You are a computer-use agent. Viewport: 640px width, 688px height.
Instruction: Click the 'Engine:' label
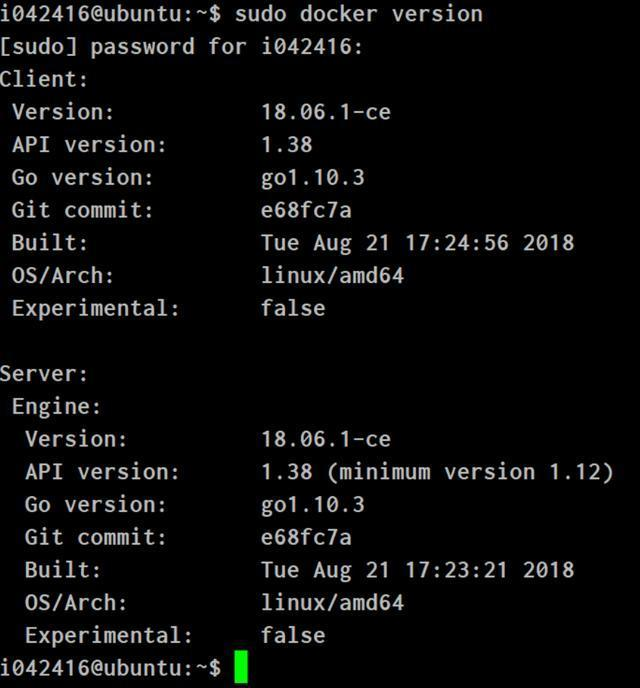[56, 407]
